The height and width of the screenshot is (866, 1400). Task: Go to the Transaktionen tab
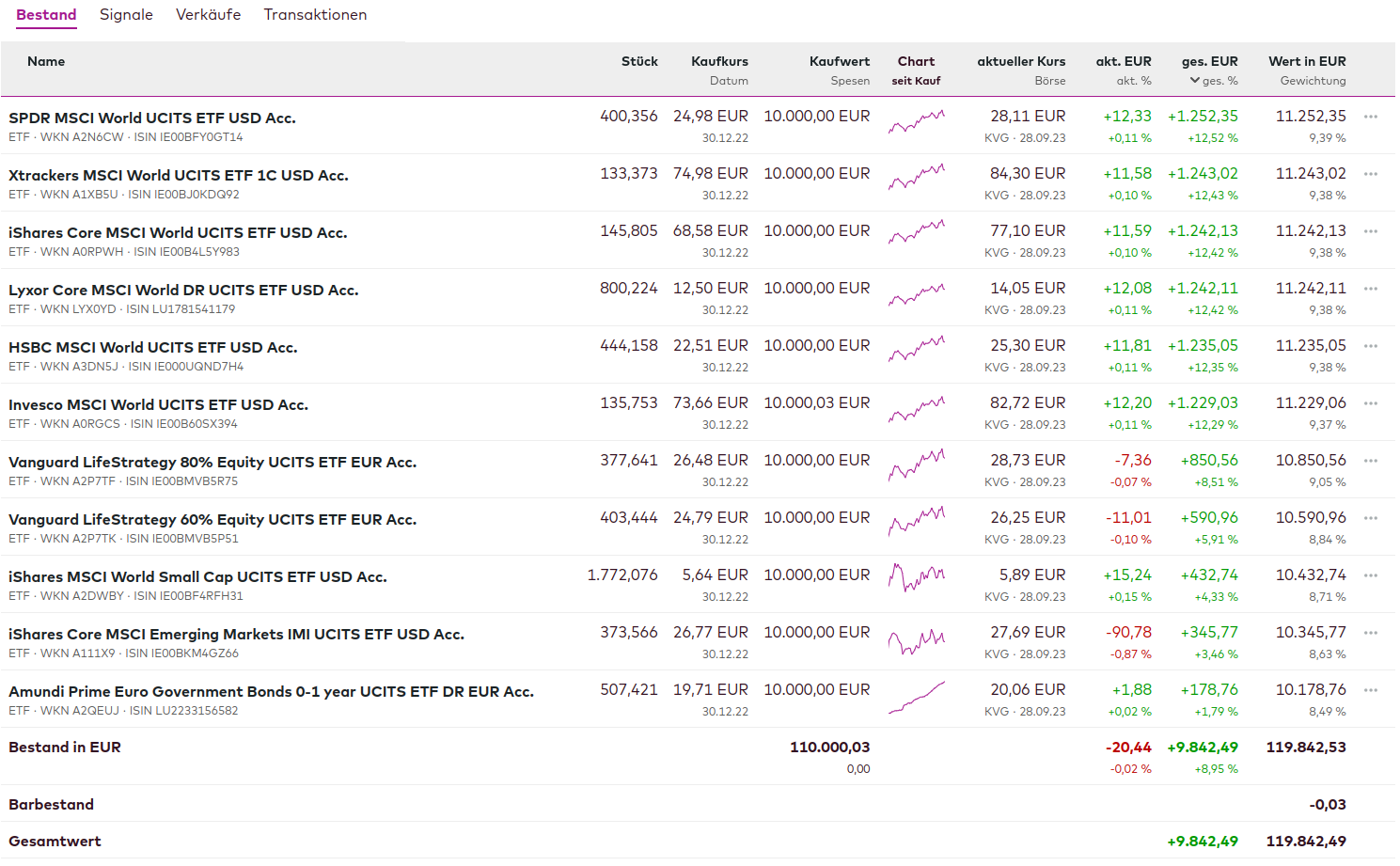pos(315,15)
